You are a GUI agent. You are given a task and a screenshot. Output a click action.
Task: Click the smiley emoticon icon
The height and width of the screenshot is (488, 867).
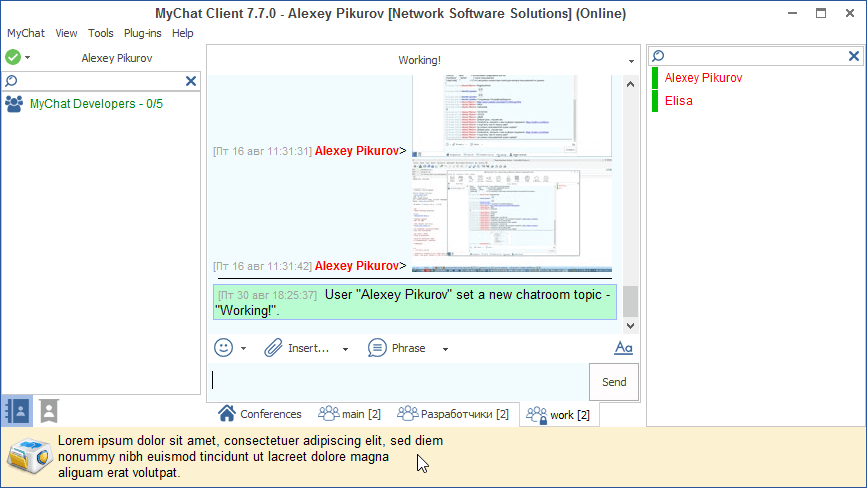(x=224, y=348)
